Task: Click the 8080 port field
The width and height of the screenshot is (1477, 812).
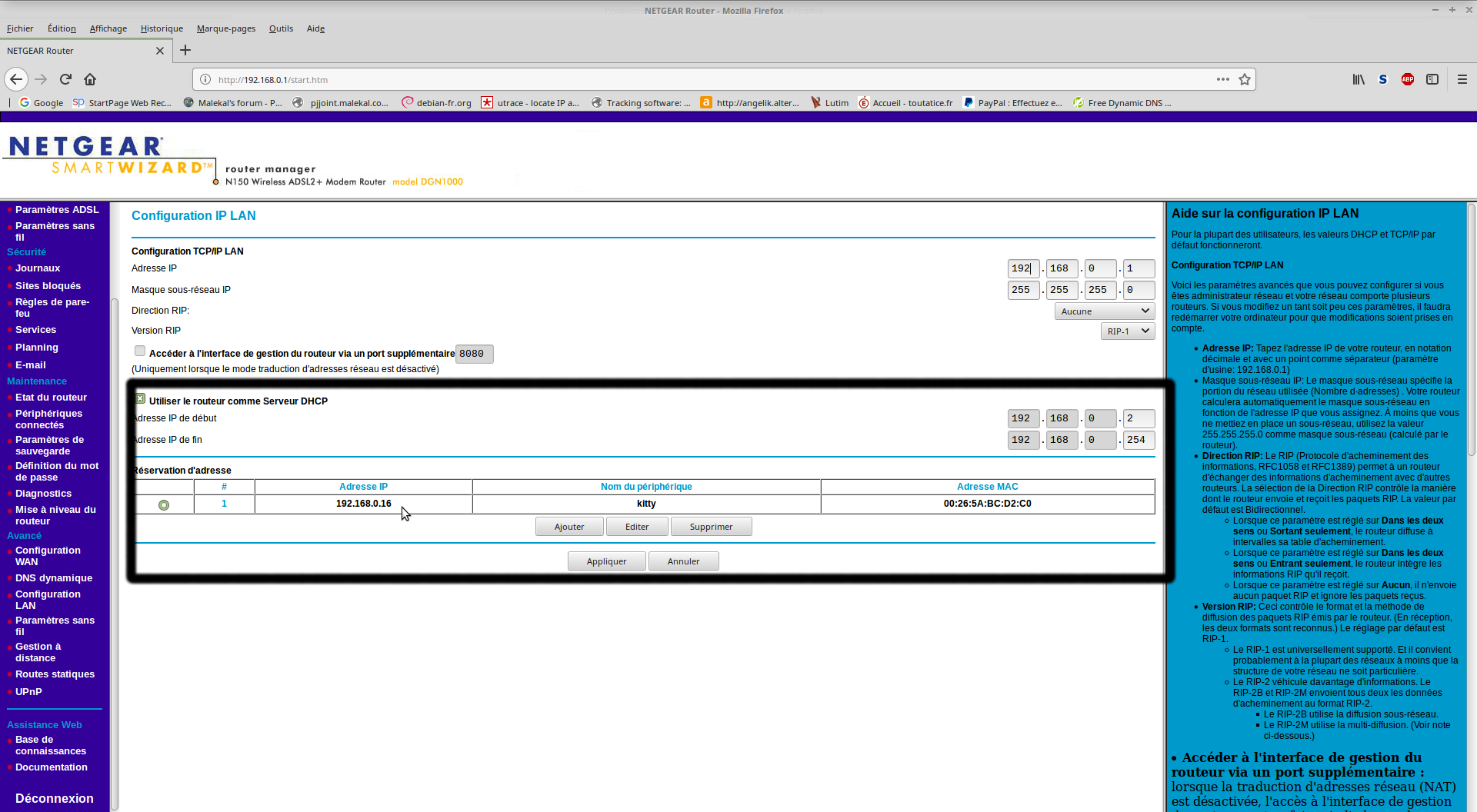Action: (474, 354)
